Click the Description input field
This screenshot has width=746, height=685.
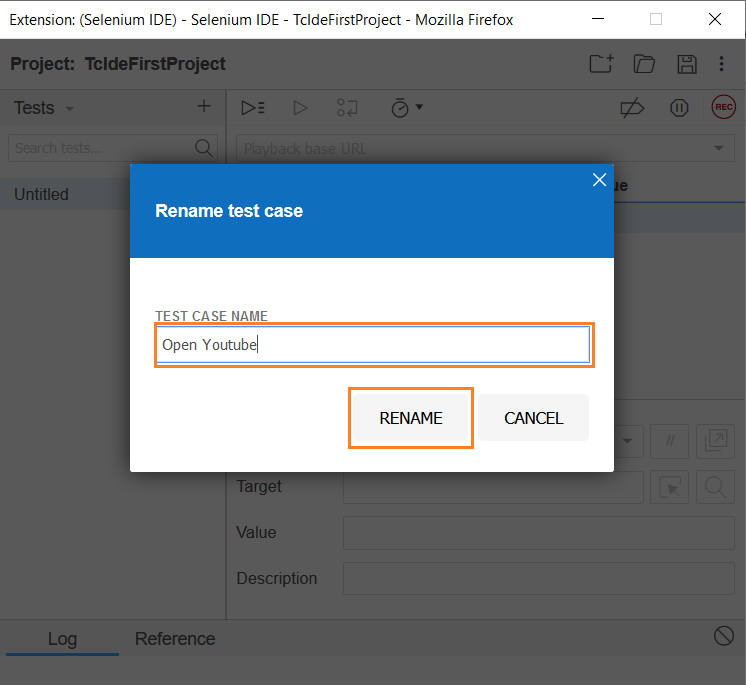pyautogui.click(x=539, y=578)
